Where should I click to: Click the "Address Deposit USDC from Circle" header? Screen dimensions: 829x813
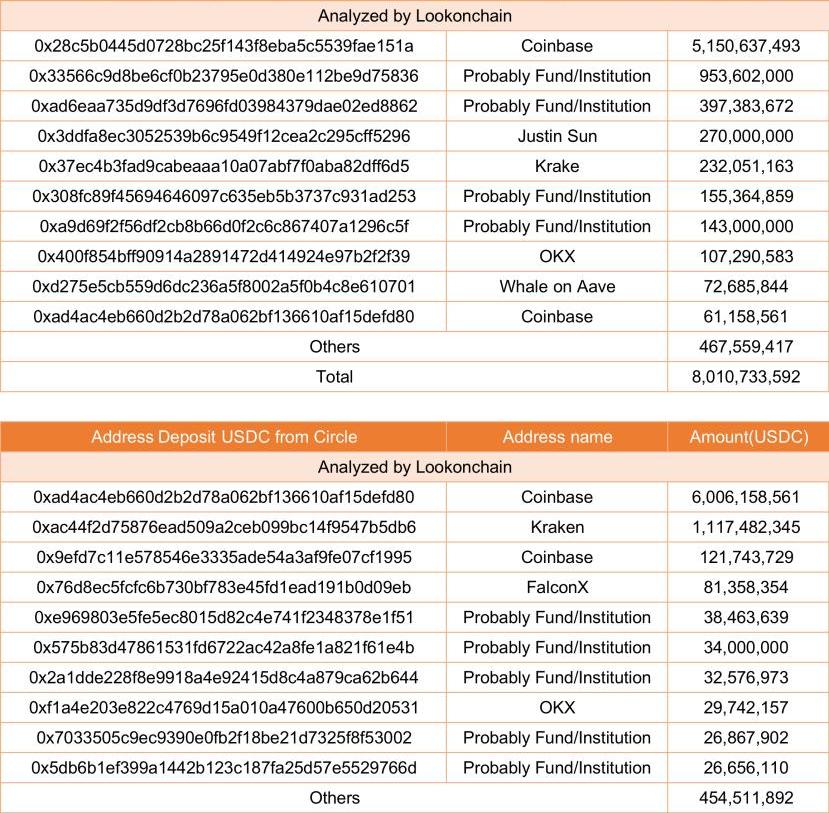point(223,437)
